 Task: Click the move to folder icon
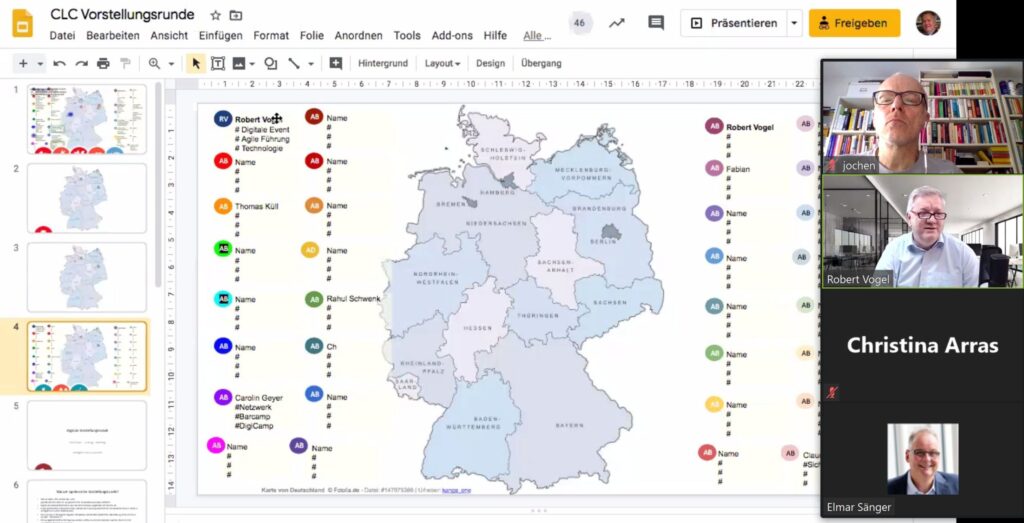pyautogui.click(x=236, y=15)
